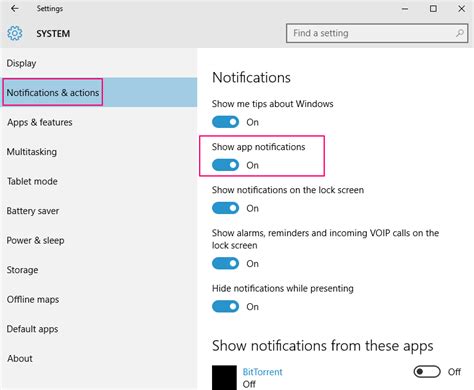Click Show notifications from these apps heading
Viewport: 474px width, 390px height.
pos(323,346)
